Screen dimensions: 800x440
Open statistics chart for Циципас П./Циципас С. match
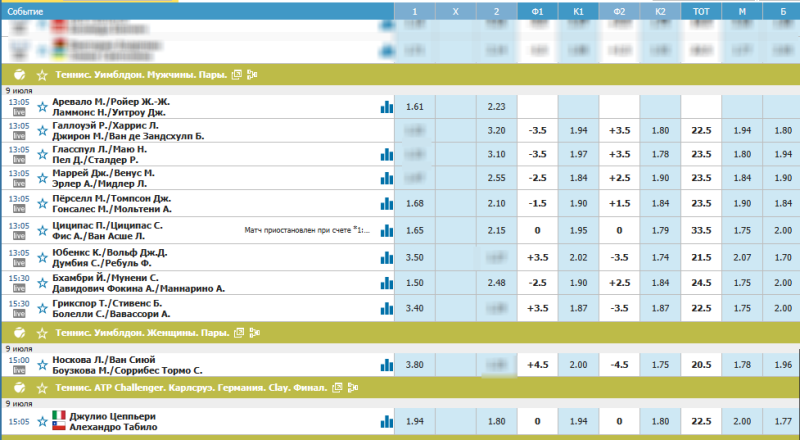(386, 230)
